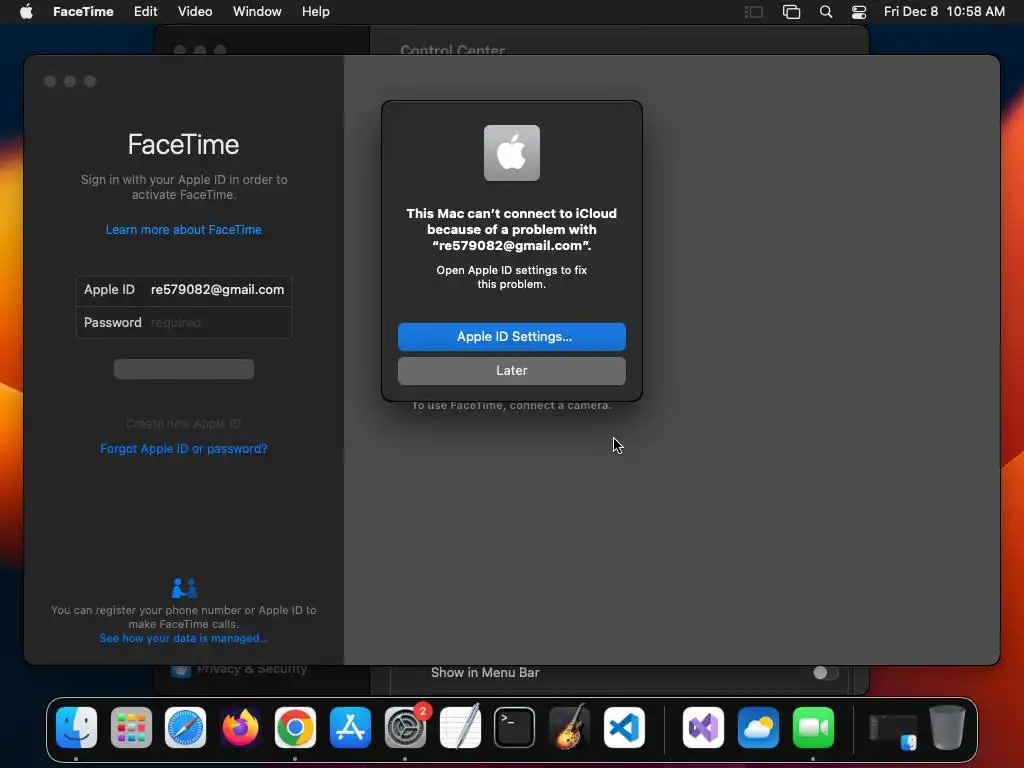Open System Settings from the Dock
This screenshot has width=1024, height=768.
tap(405, 727)
